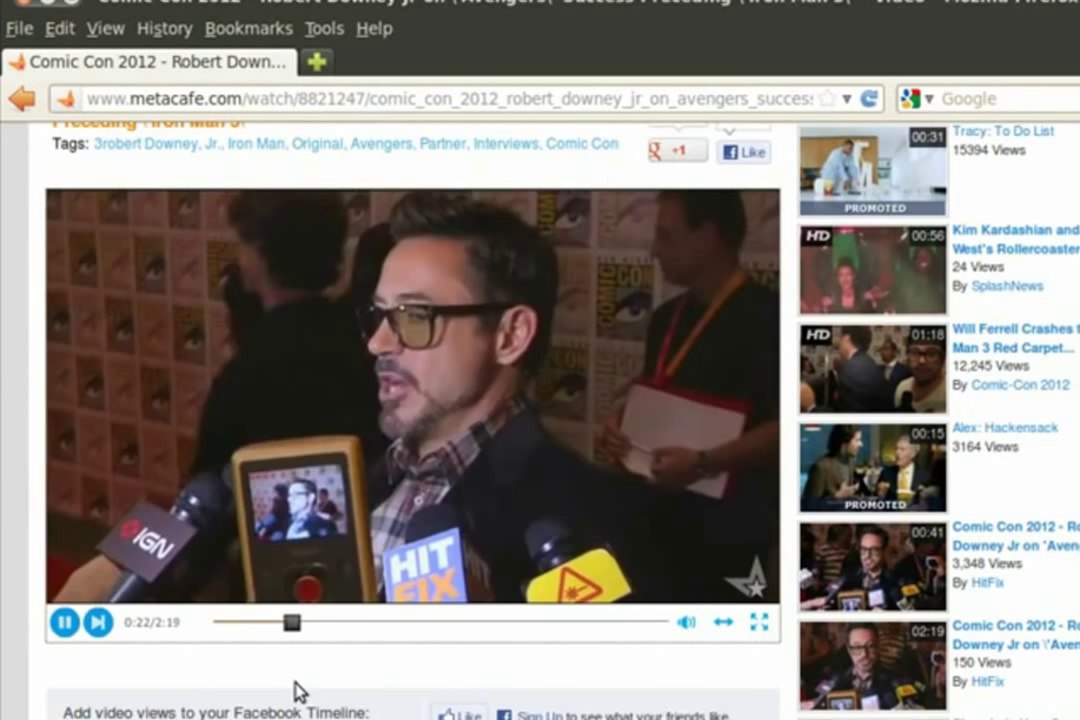Open the Iron Man tag link
1080x720 pixels.
point(256,144)
